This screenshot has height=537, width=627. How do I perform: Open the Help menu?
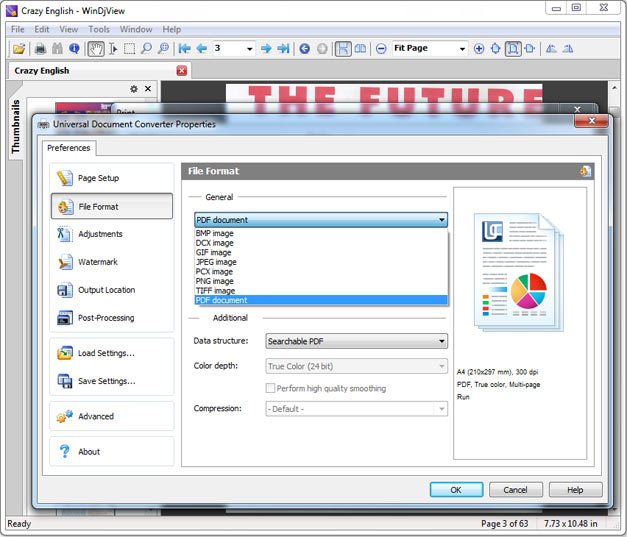[172, 29]
